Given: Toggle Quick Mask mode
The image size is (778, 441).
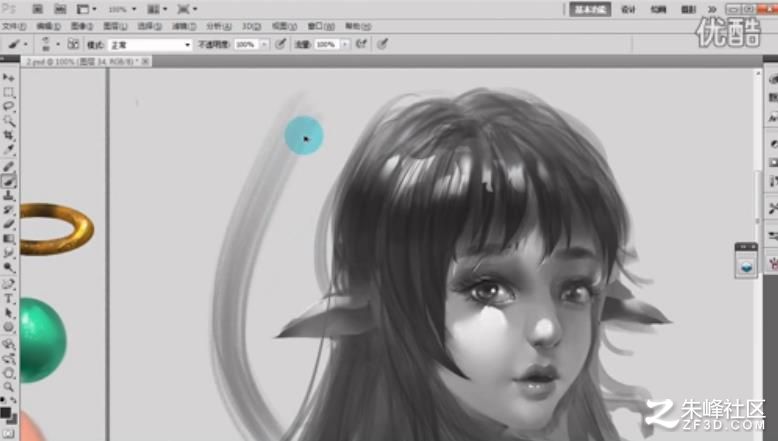Looking at the screenshot, I should 8,434.
